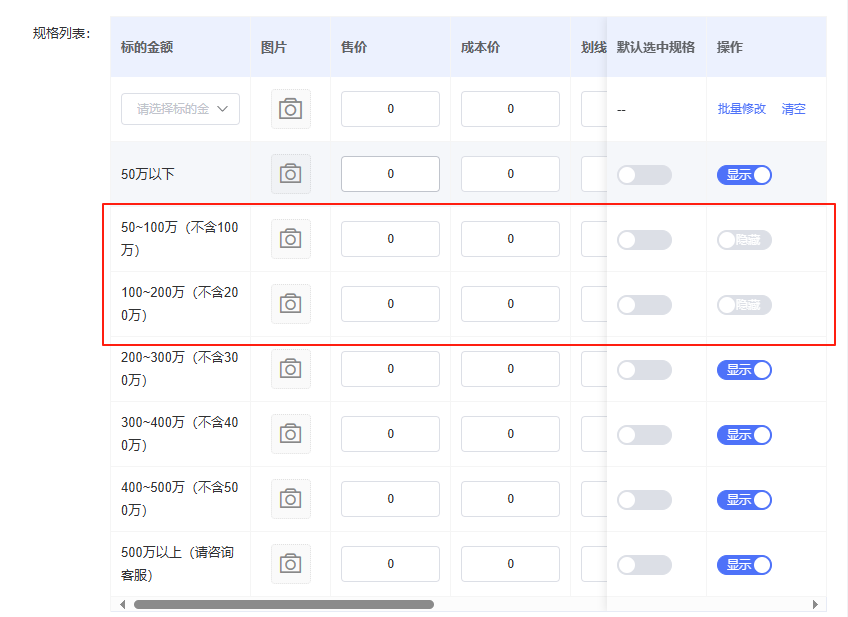Click 成本价 input for 400~500万 row

(x=510, y=499)
